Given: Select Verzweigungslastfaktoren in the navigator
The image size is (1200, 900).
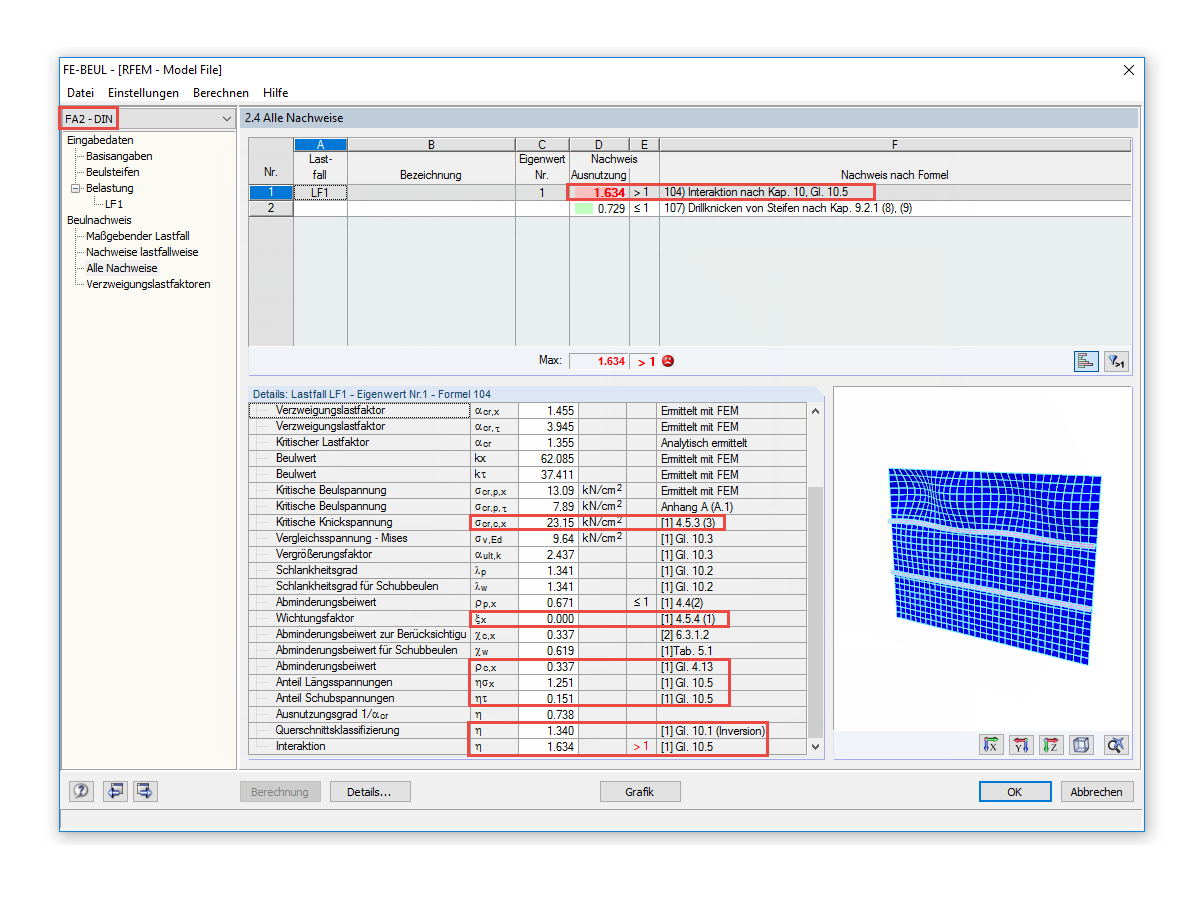Looking at the screenshot, I should point(148,284).
